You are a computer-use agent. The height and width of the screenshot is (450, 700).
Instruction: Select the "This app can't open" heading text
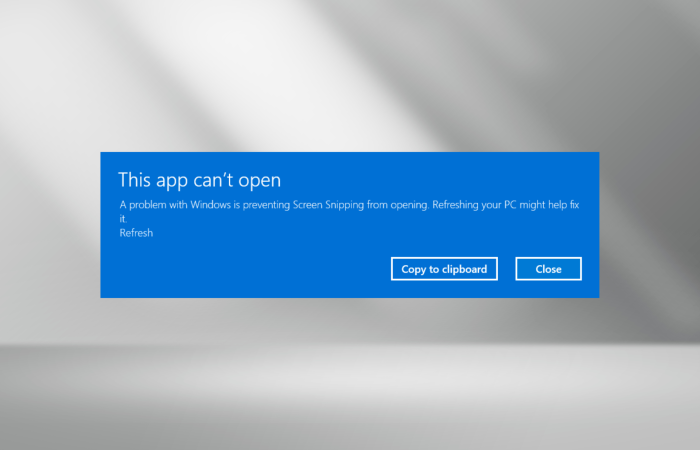tap(200, 180)
